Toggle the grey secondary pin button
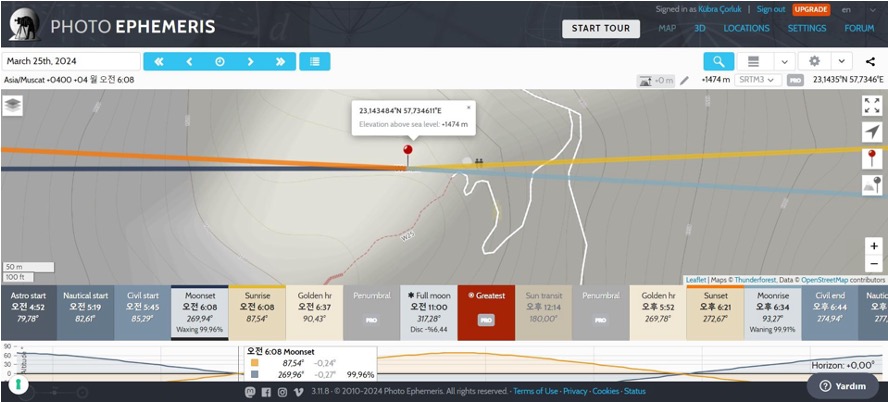 click(x=872, y=185)
